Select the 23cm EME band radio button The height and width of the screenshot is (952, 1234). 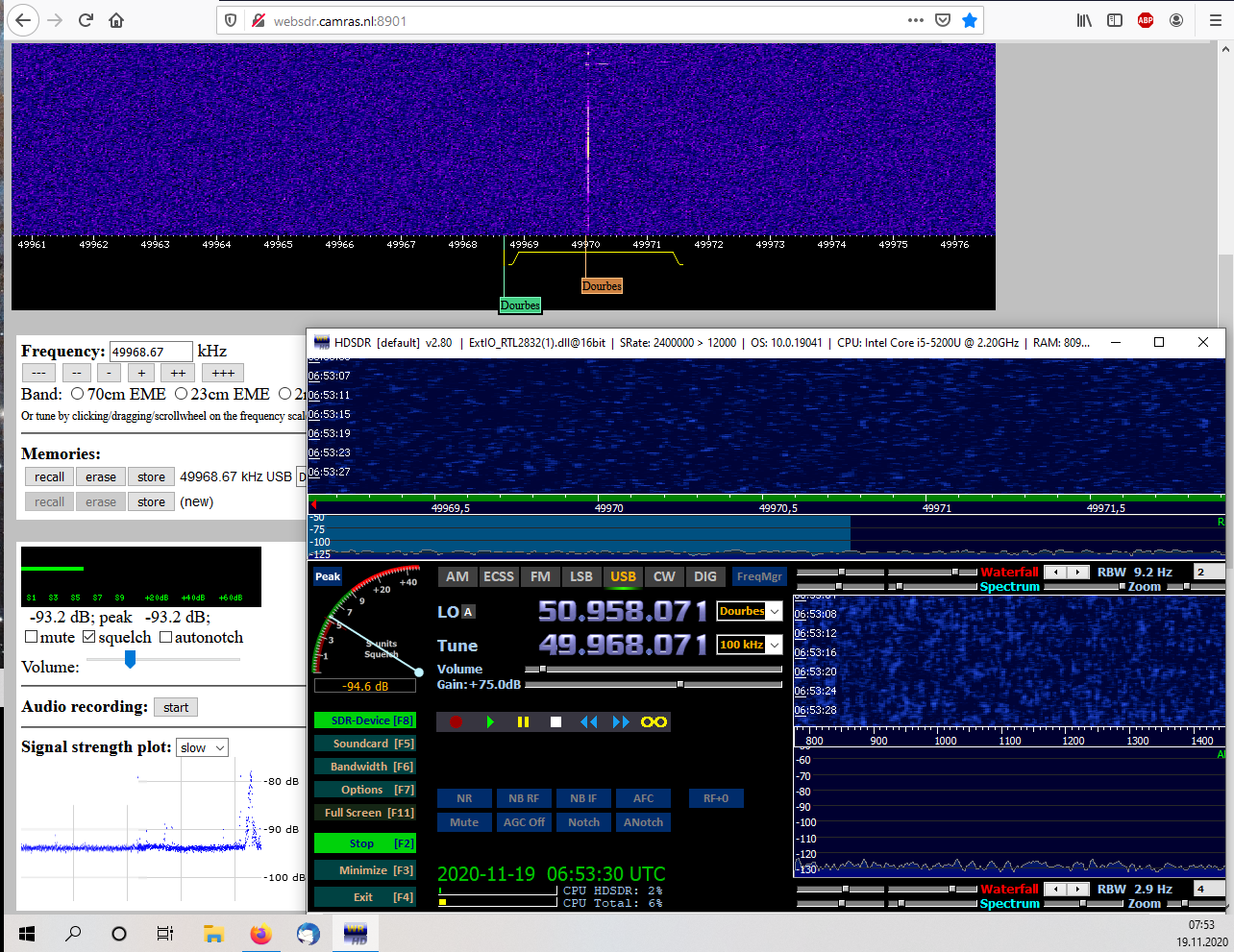(x=181, y=394)
